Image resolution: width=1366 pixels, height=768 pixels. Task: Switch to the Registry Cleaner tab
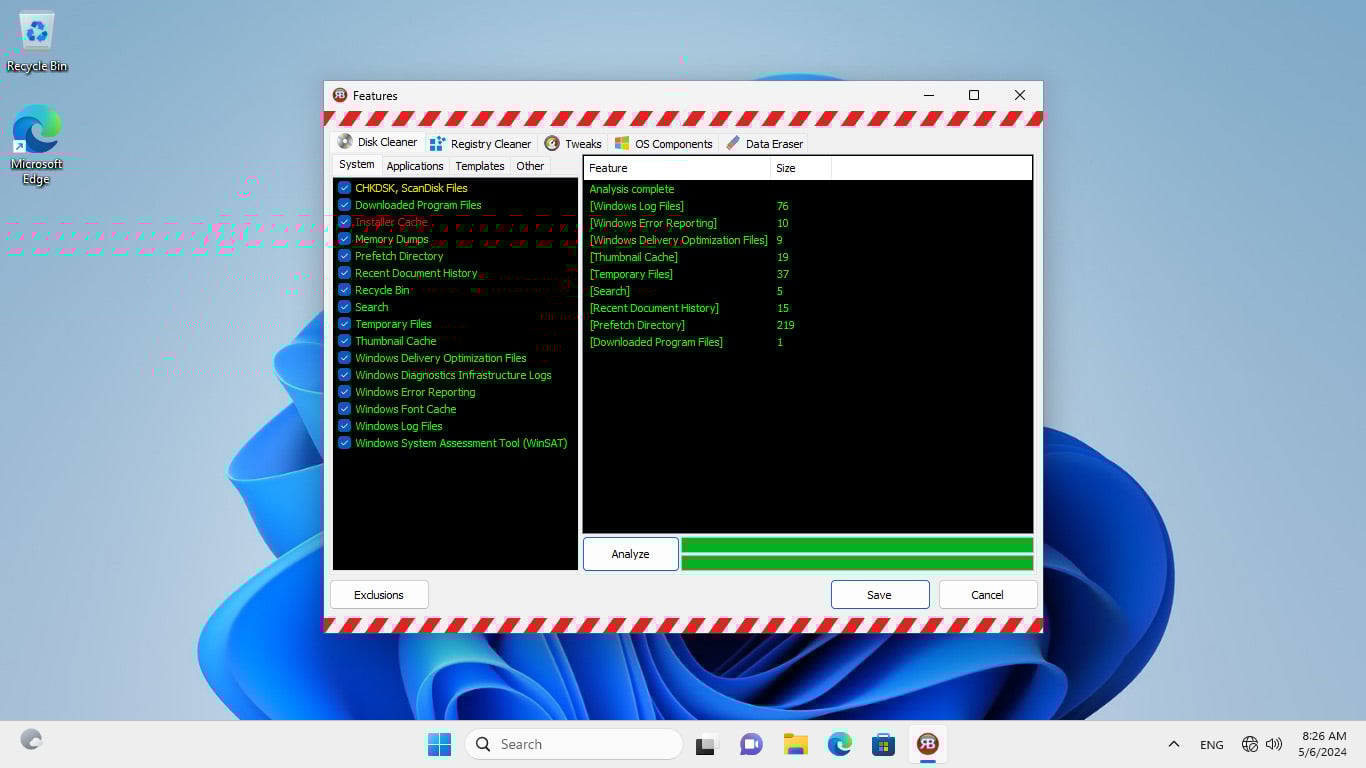point(481,143)
